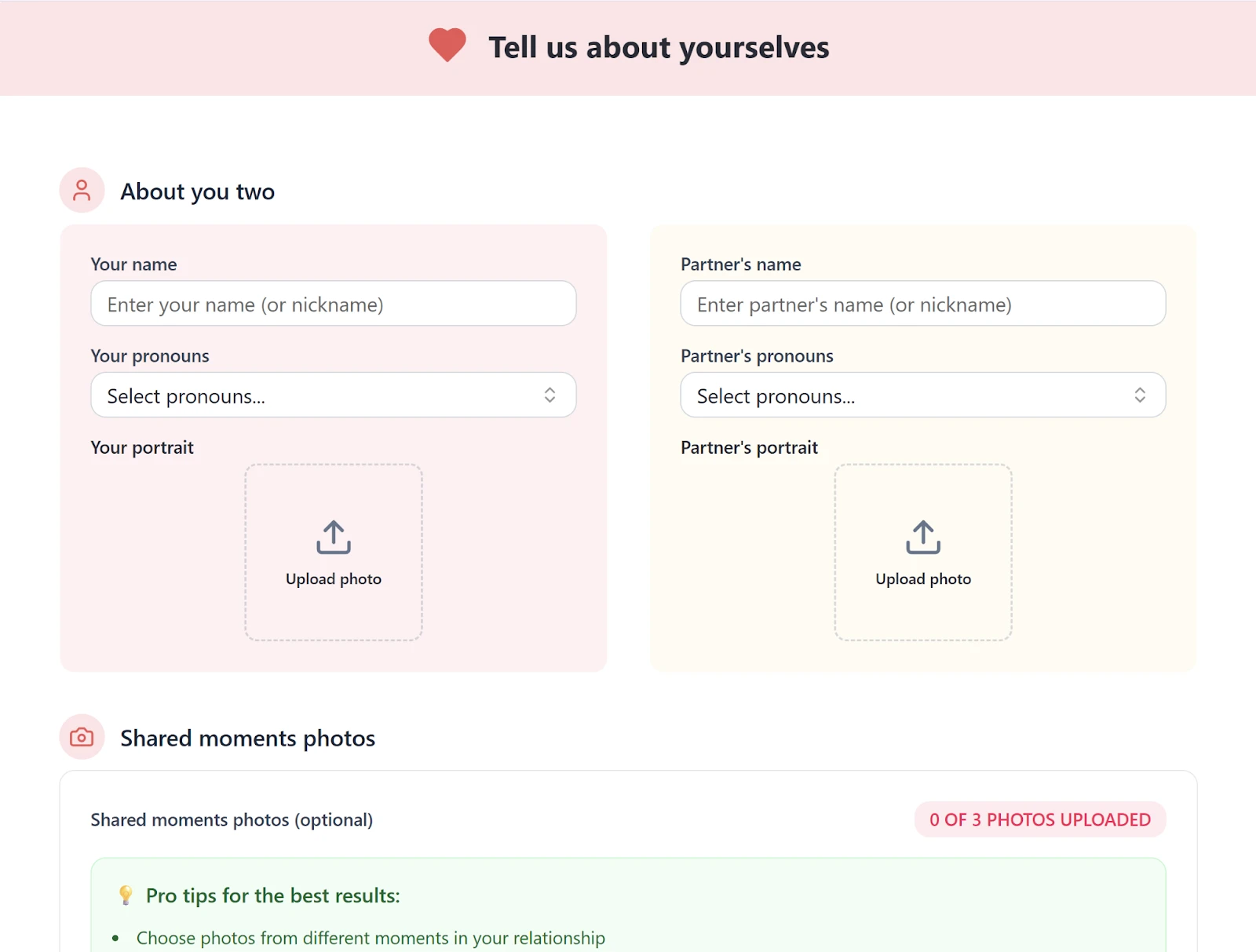1256x952 pixels.
Task: Click upload arrow icon in Your portrait
Action: coord(334,538)
